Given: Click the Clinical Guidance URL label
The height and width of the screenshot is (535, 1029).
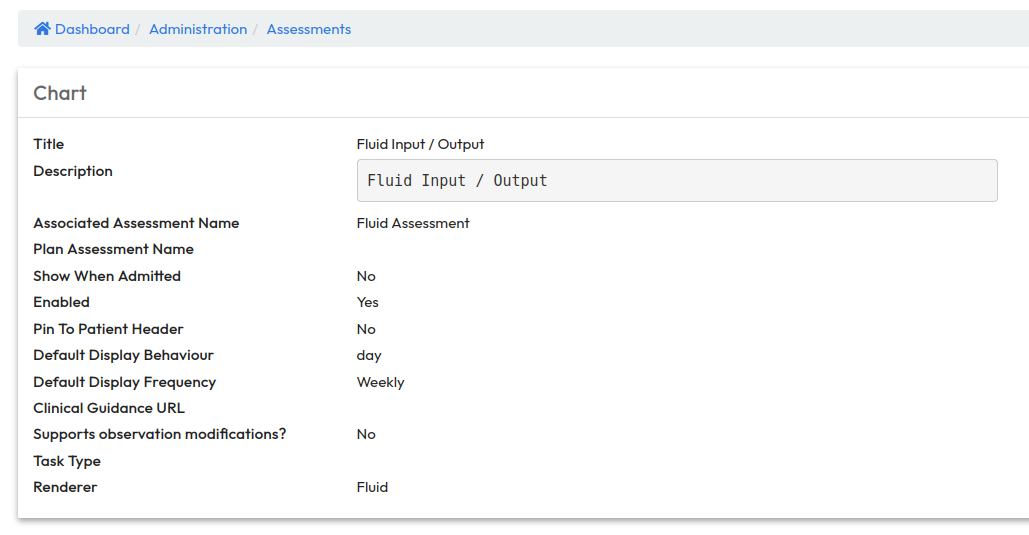Looking at the screenshot, I should [109, 408].
